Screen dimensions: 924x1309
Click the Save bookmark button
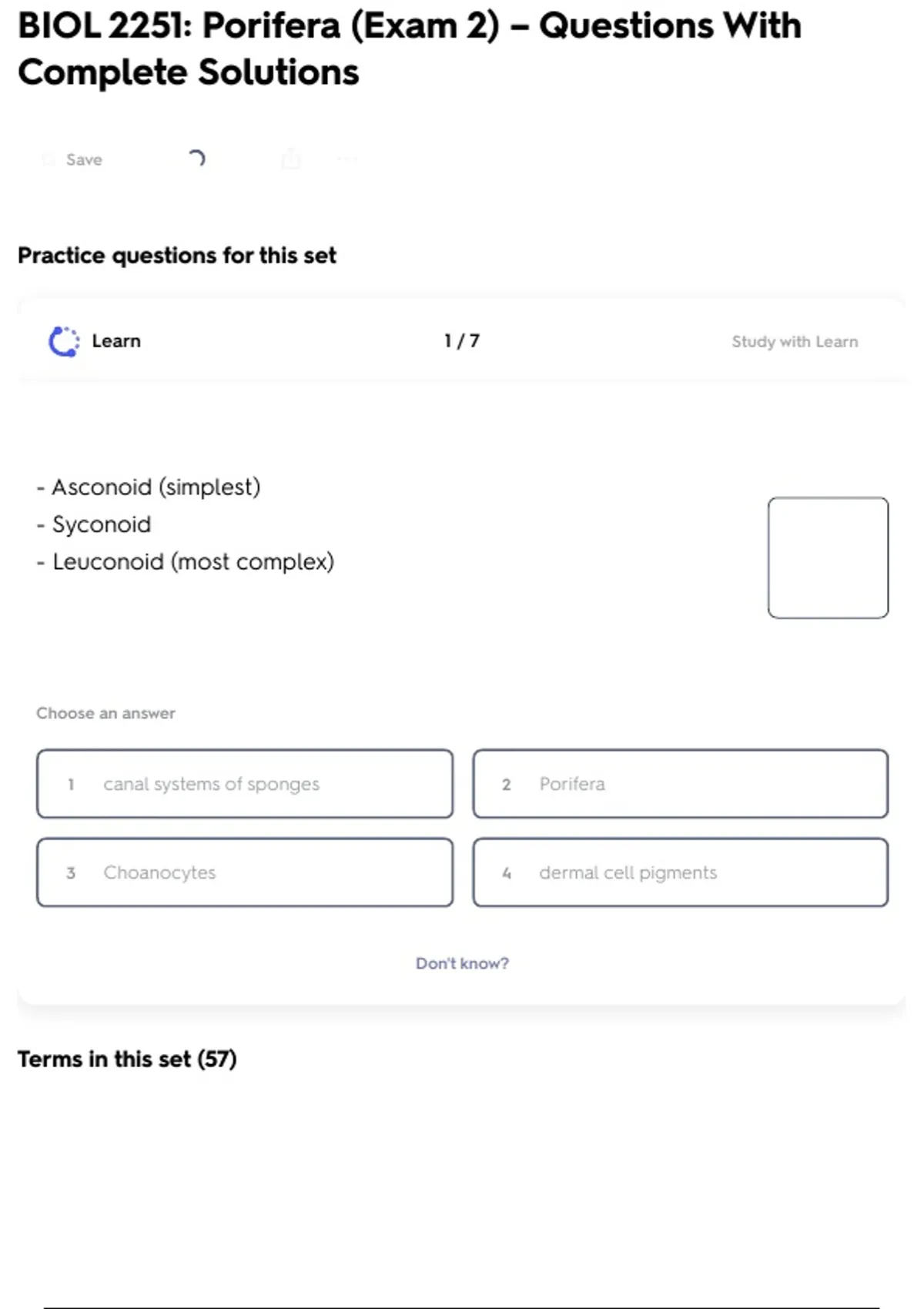[x=73, y=159]
